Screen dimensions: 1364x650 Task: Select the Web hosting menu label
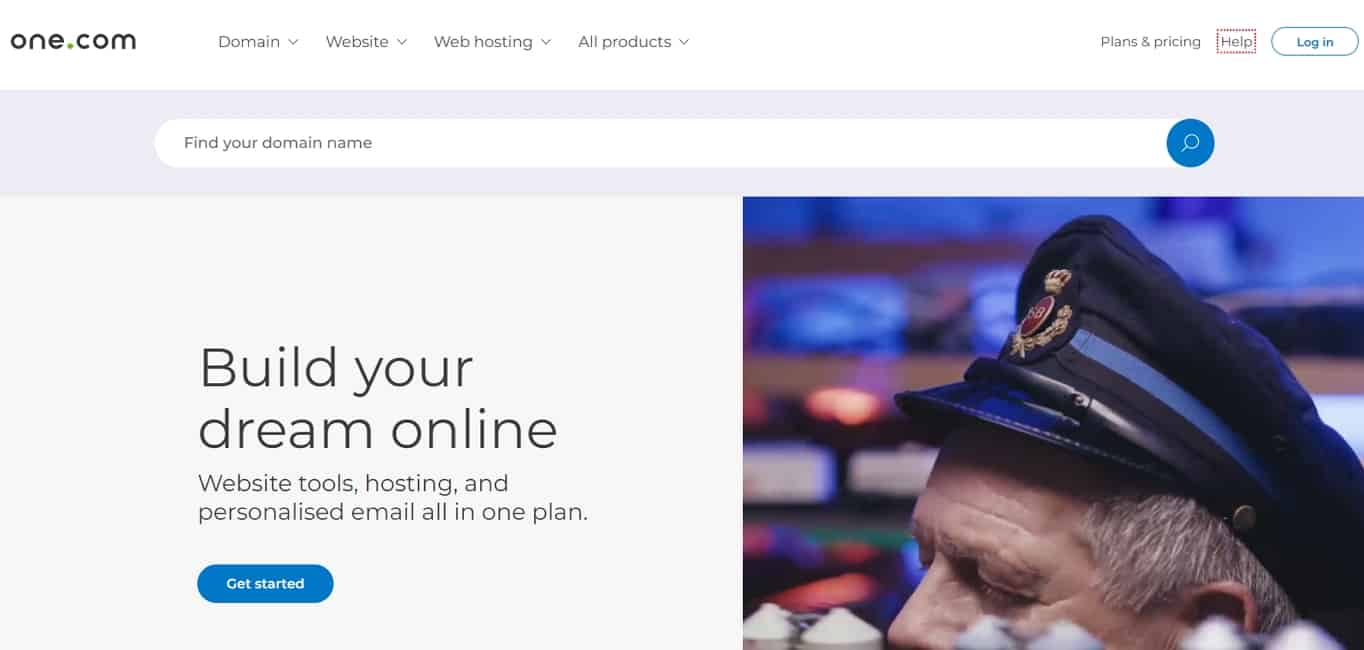[x=483, y=42]
